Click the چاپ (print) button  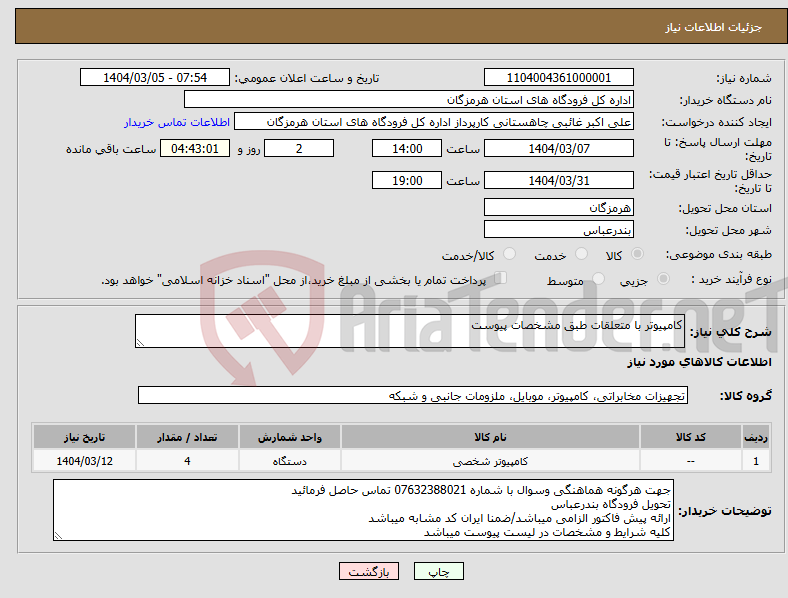pos(438,571)
